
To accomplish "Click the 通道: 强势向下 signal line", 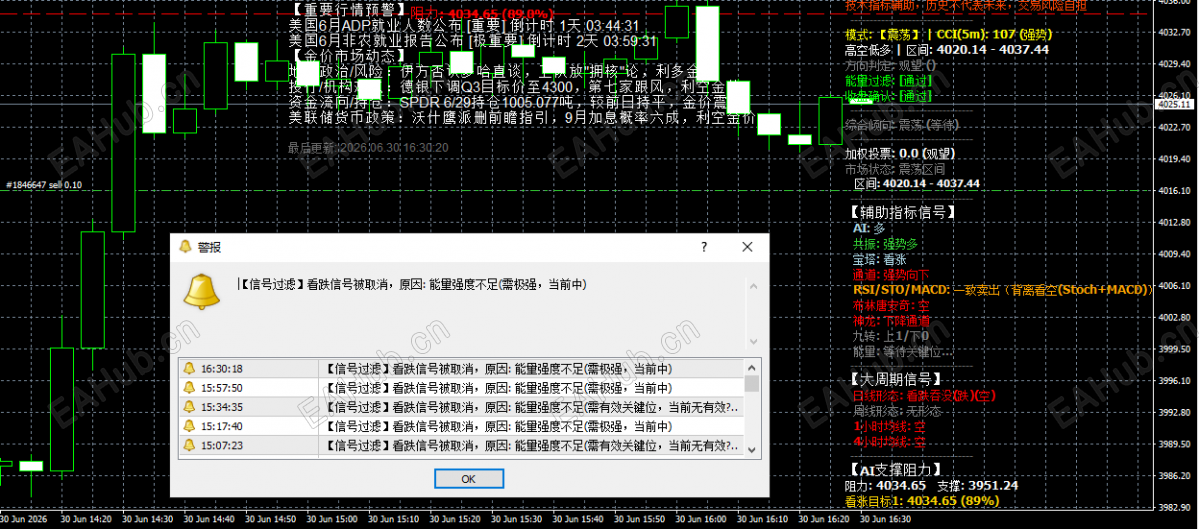I will [891, 274].
